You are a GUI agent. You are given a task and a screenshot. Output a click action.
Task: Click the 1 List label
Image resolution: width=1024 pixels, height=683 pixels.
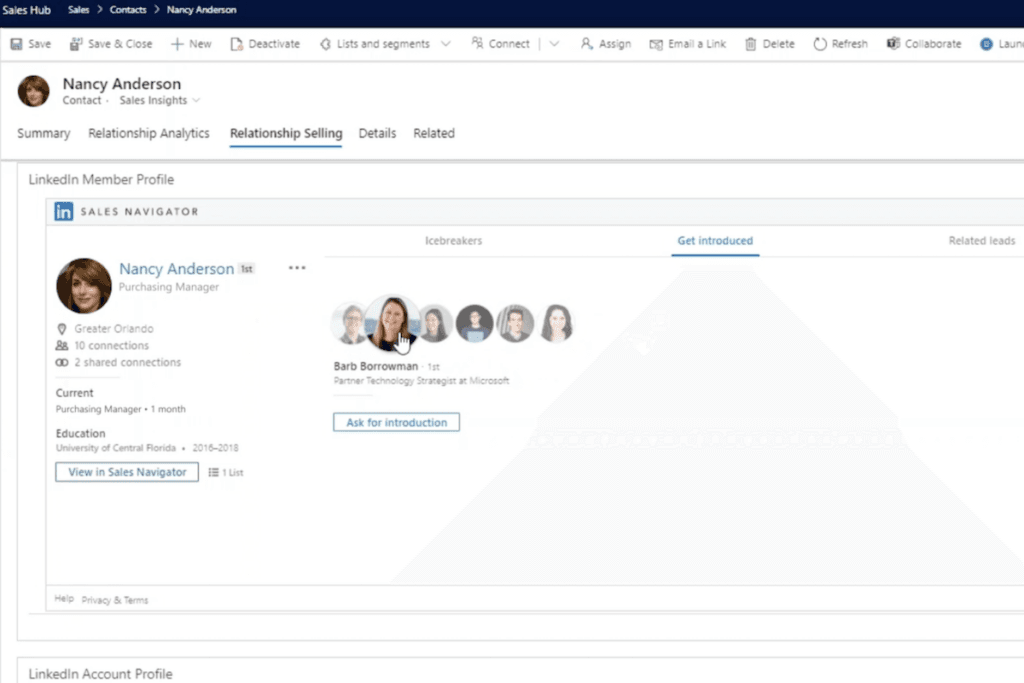[x=232, y=472]
